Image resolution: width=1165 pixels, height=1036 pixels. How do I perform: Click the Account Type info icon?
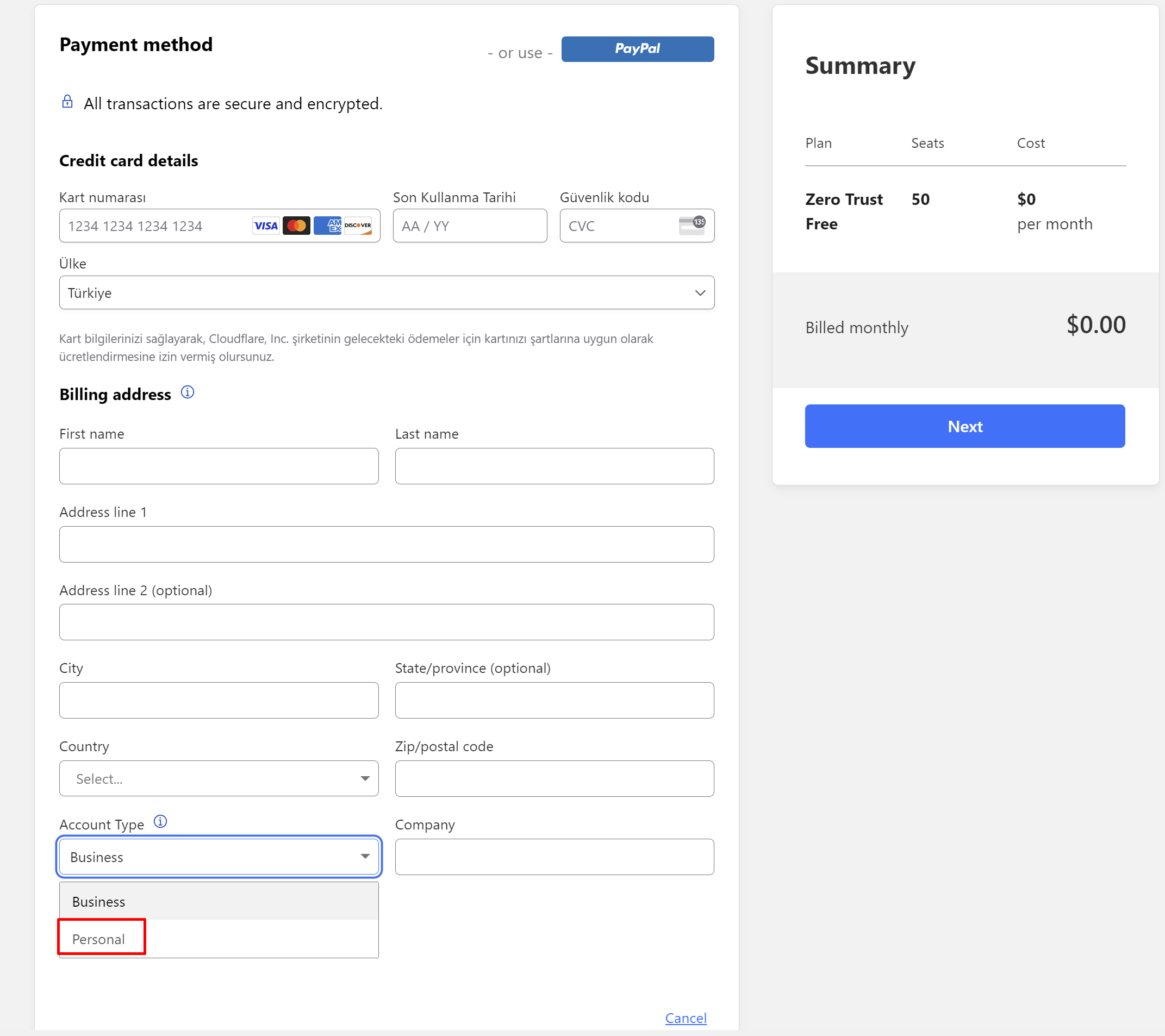point(161,821)
